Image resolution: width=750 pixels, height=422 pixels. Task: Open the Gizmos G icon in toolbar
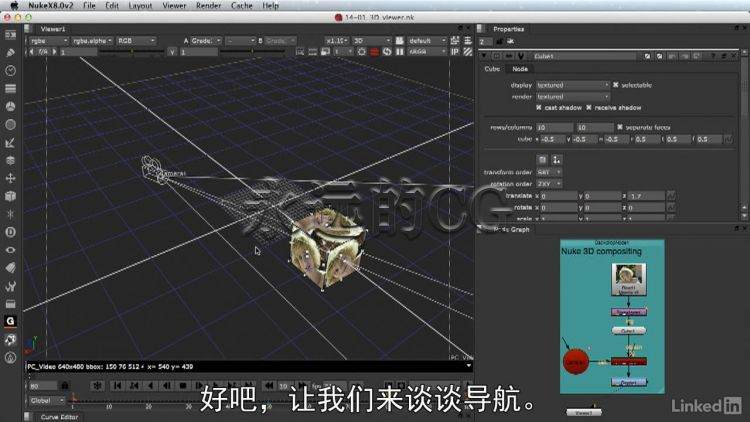[10, 322]
